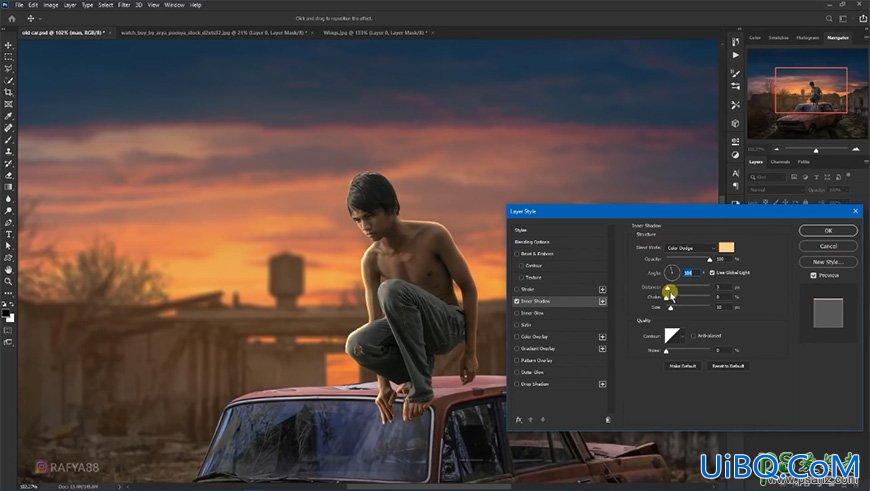Click the Make Default button
Viewport: 870px width, 491px height.
click(x=682, y=366)
